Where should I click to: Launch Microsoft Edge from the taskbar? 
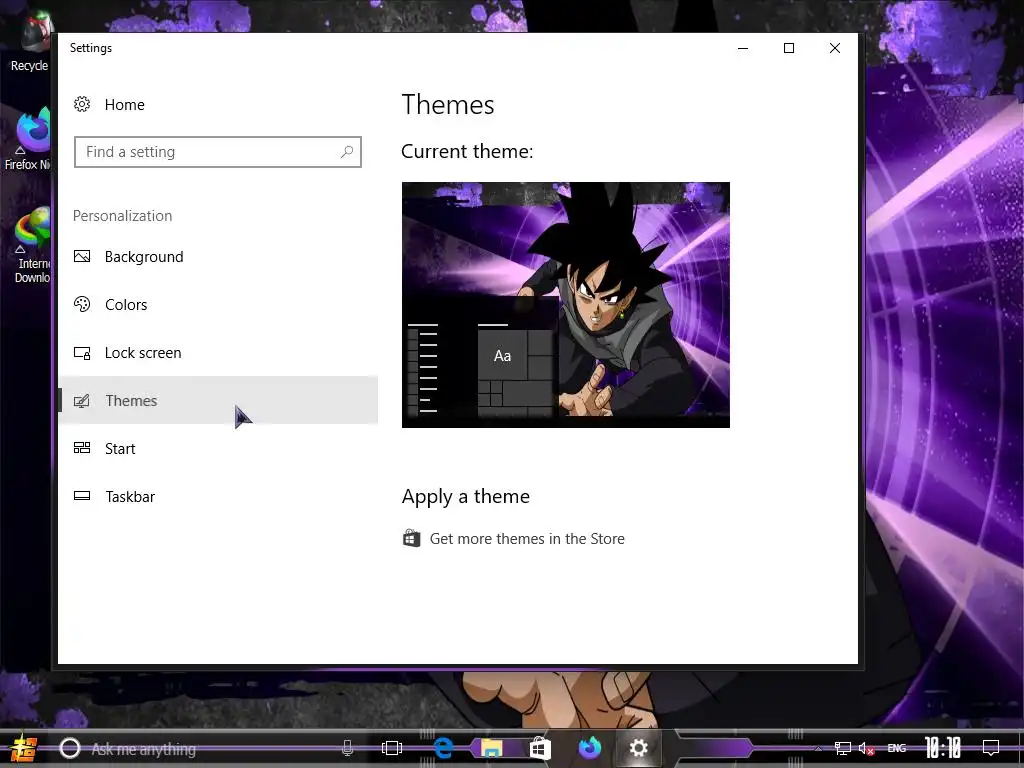pos(443,748)
